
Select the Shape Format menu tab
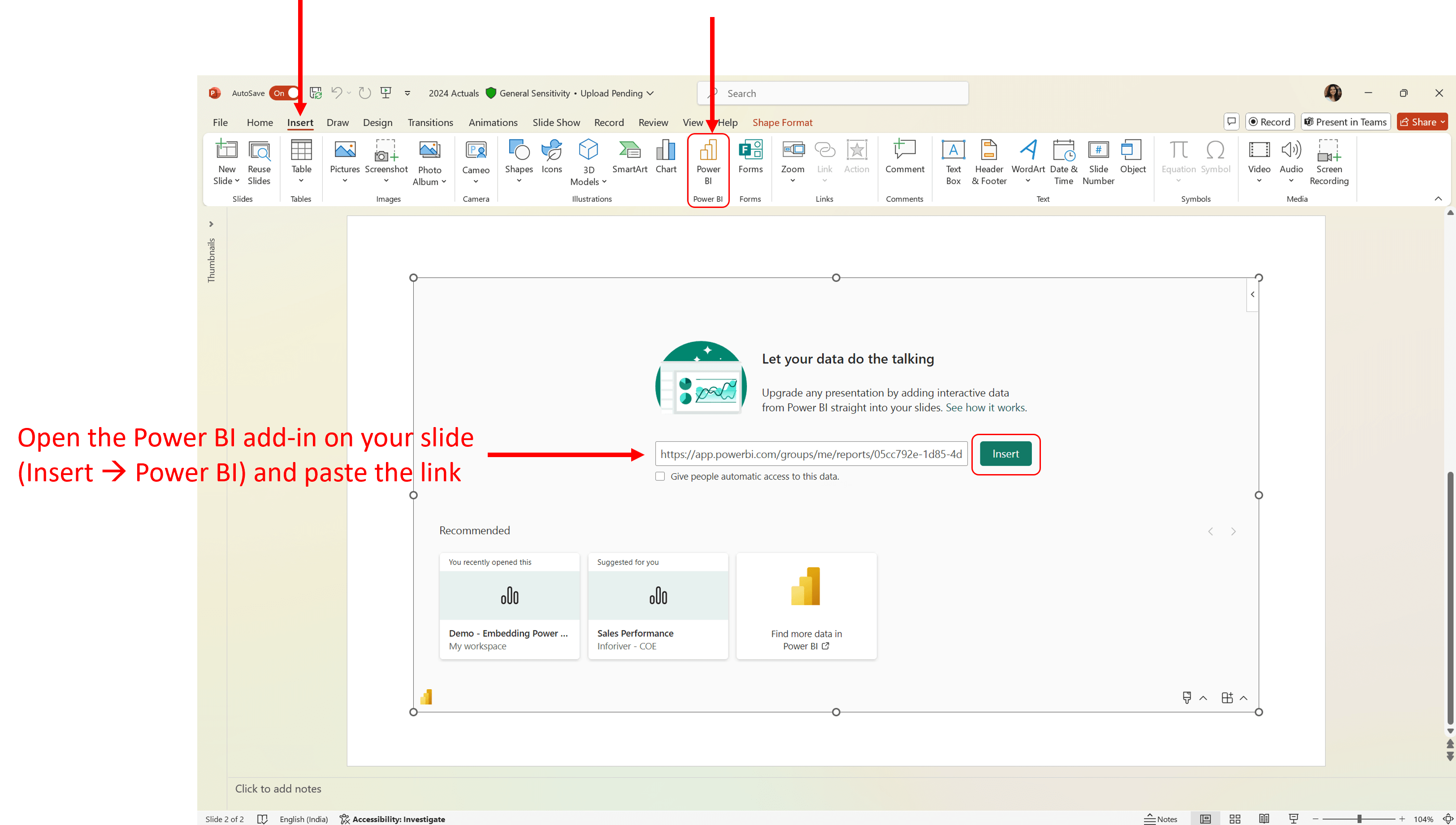pos(782,122)
